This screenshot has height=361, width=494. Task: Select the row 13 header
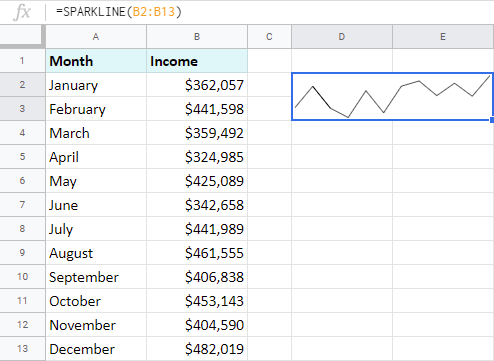[x=22, y=349]
